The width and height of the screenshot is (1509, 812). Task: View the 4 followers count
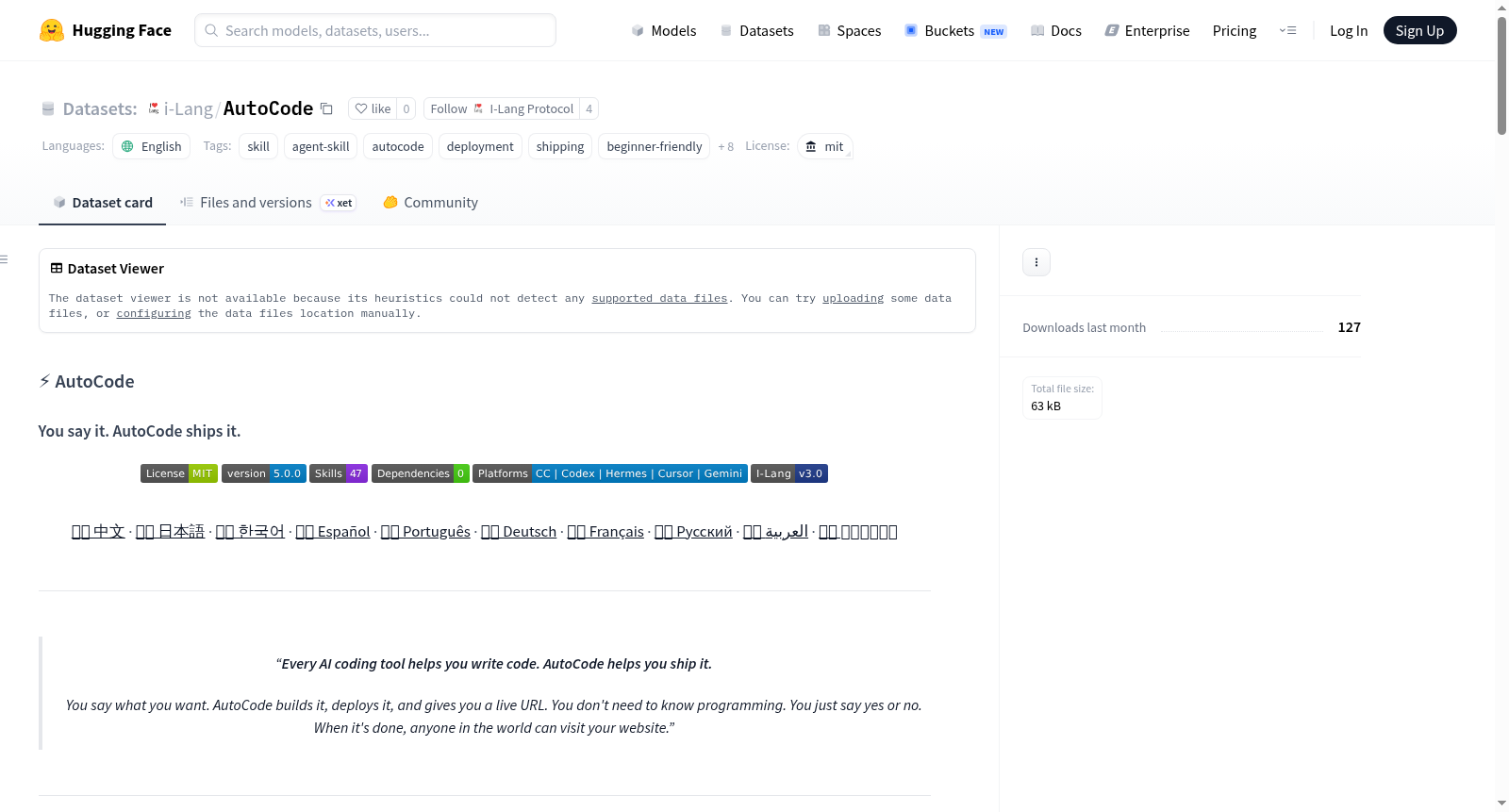[x=589, y=108]
